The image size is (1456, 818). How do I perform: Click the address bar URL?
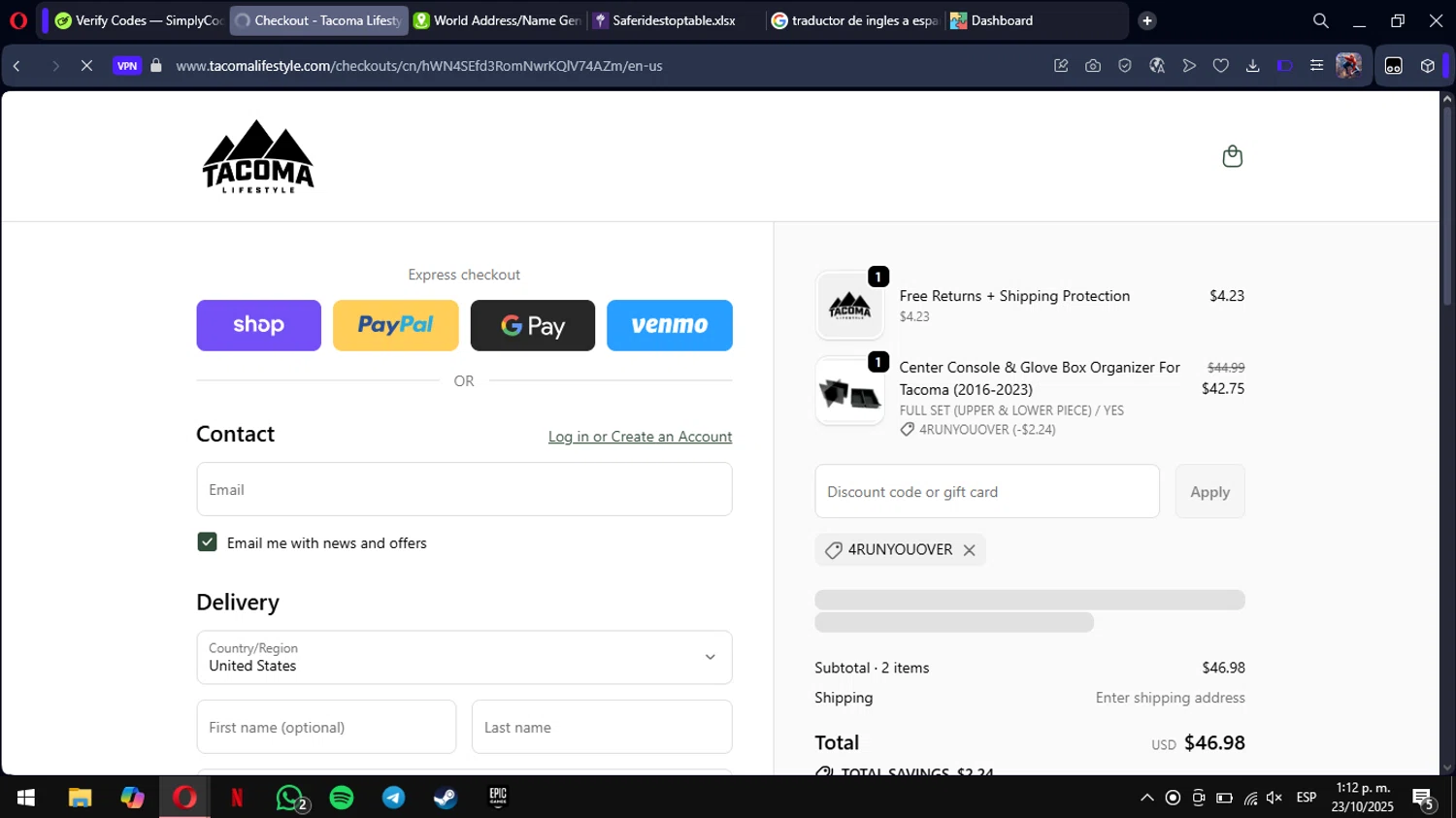[x=419, y=66]
